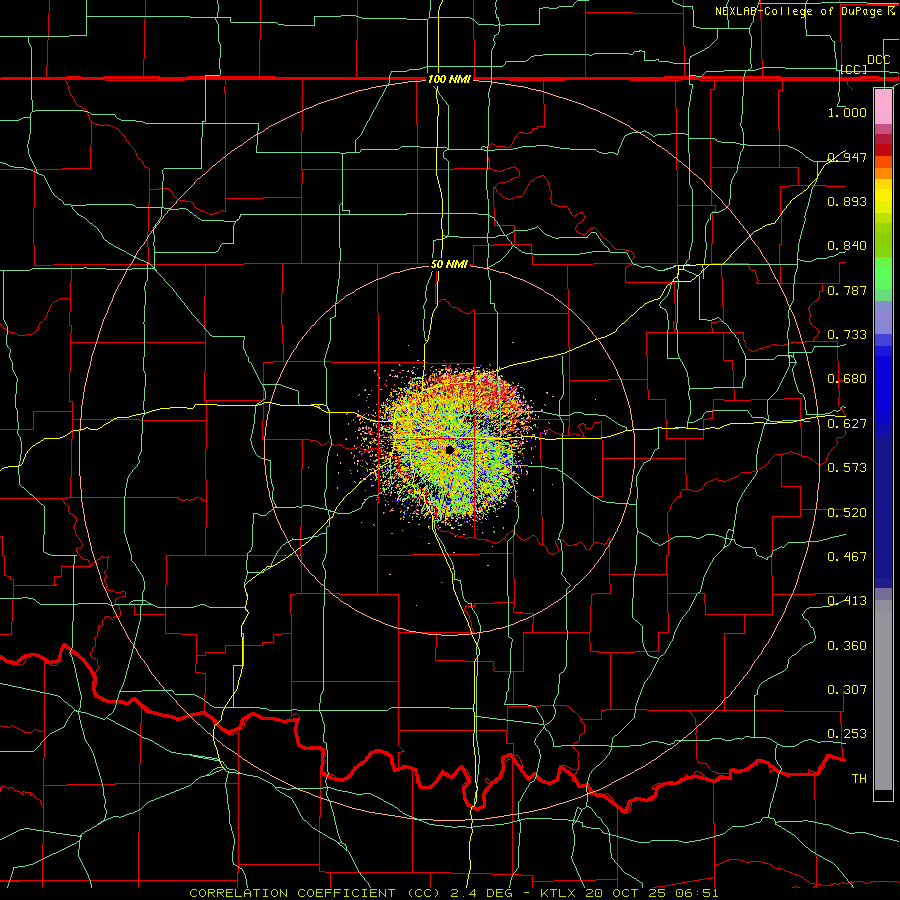This screenshot has width=900, height=900.
Task: Click the 0.733 scale value
Action: (x=847, y=334)
